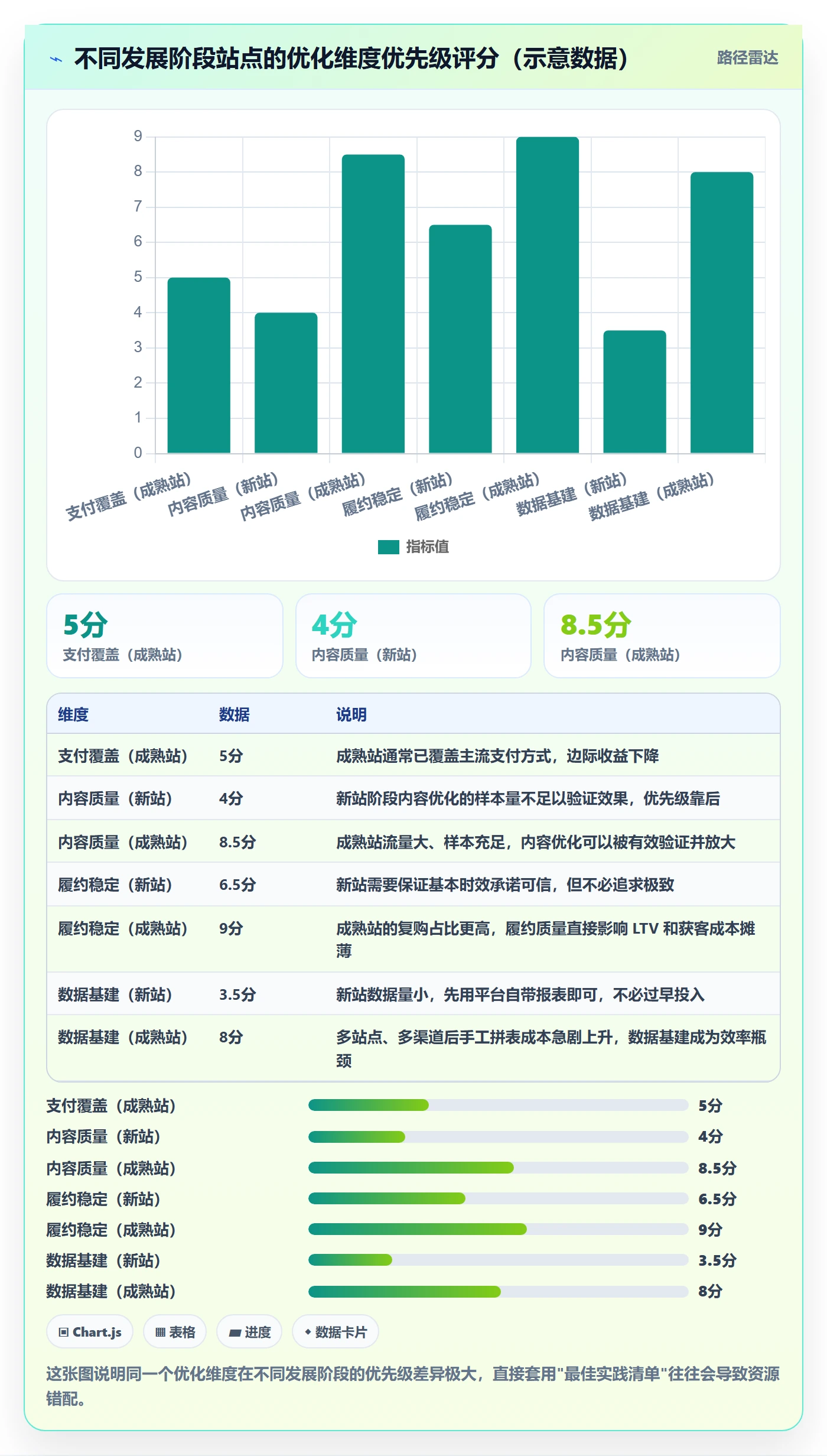Image resolution: width=827 pixels, height=1456 pixels.
Task: Open the 8.5分 内容质量（成熟站）card
Action: click(662, 636)
